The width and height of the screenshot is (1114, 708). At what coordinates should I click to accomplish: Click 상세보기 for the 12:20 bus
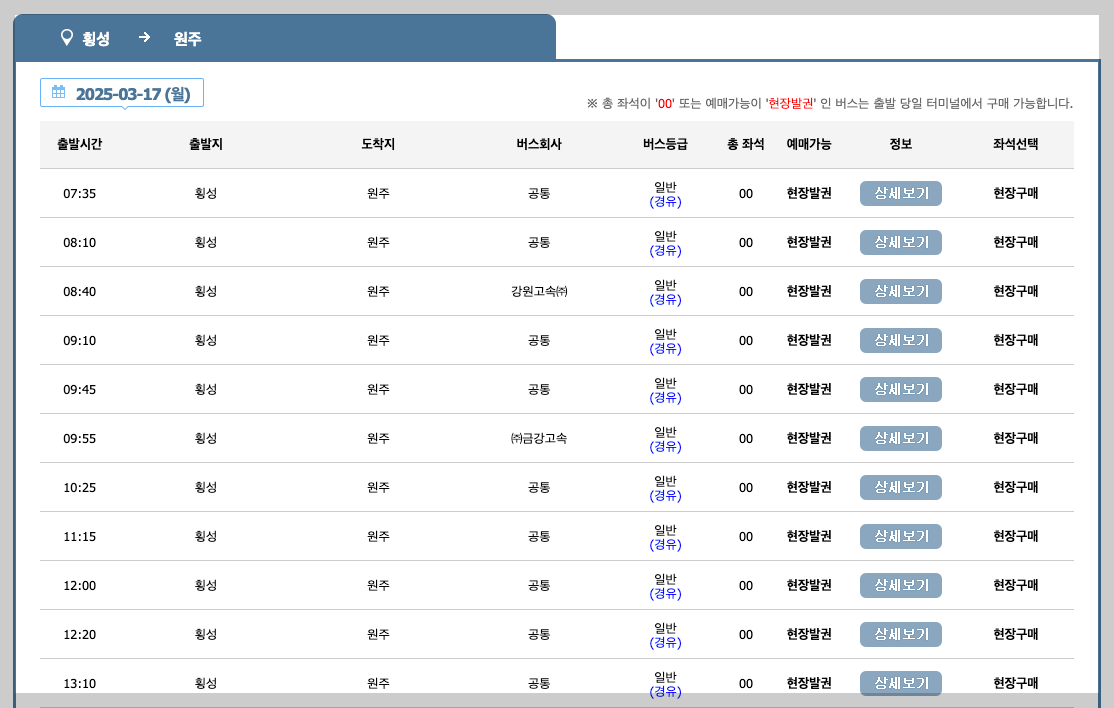(x=900, y=634)
